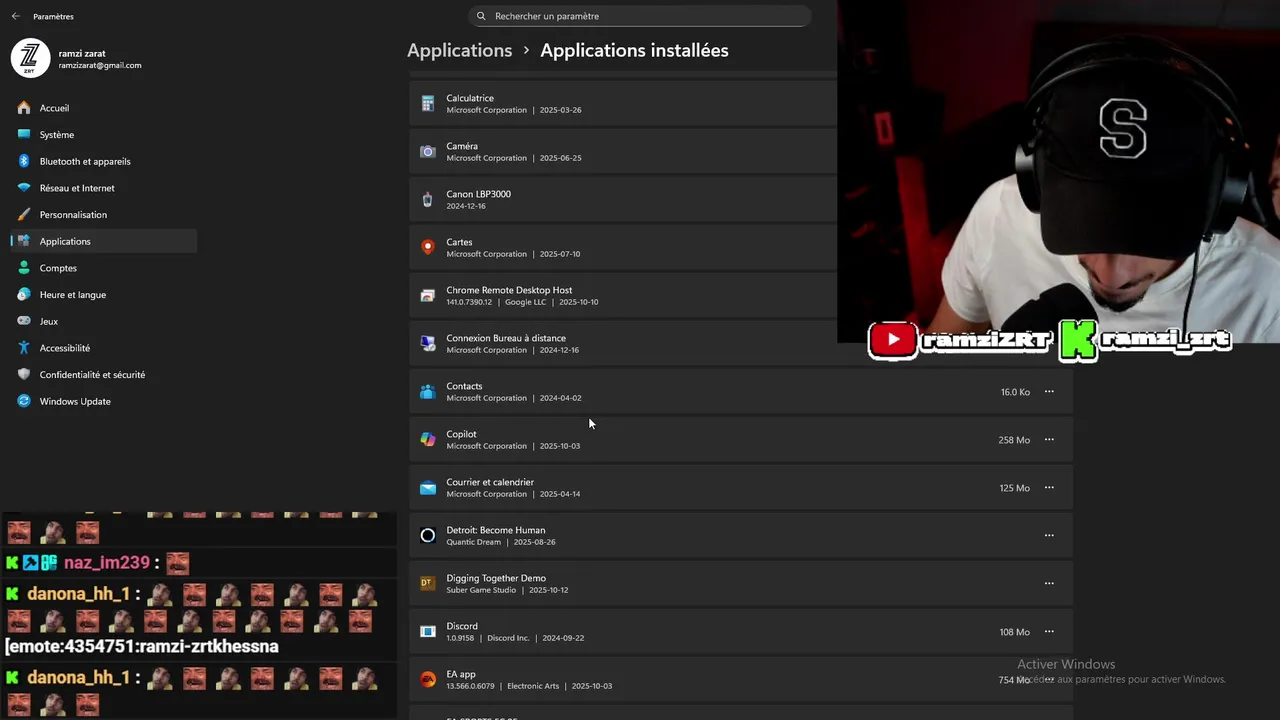Select Applications in the sidebar
Screen dimensions: 1280x720
(104, 241)
